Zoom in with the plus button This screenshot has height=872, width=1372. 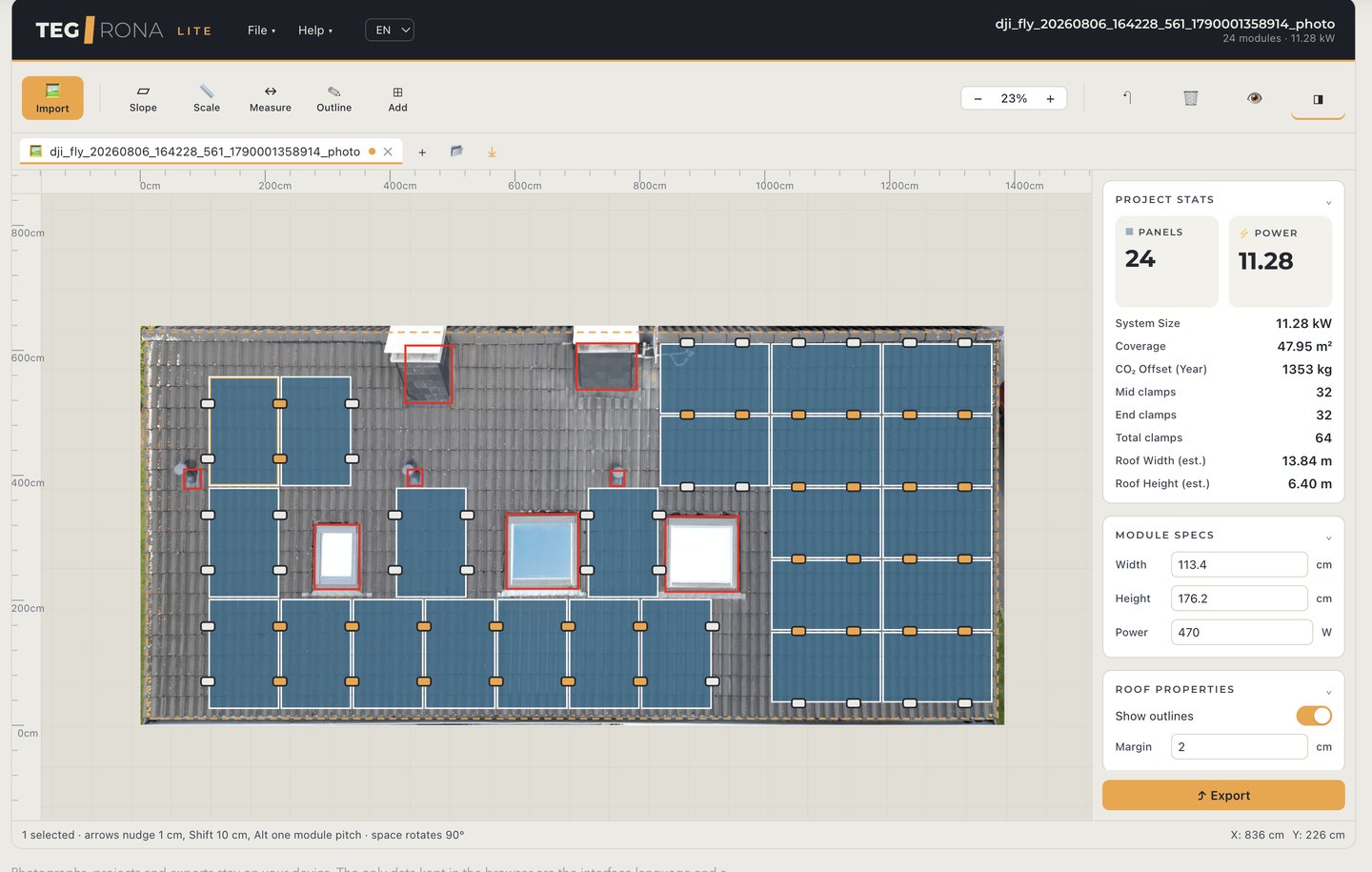pos(1050,98)
